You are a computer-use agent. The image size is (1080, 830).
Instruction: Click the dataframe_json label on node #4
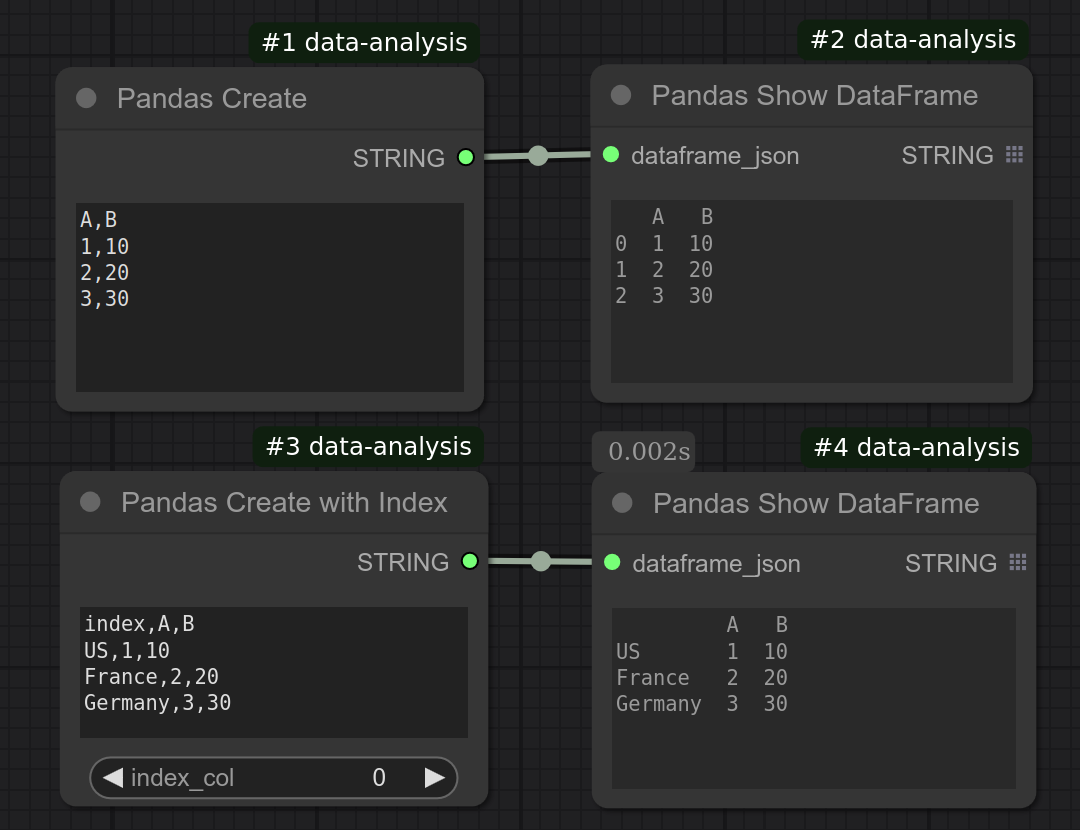[x=716, y=563]
